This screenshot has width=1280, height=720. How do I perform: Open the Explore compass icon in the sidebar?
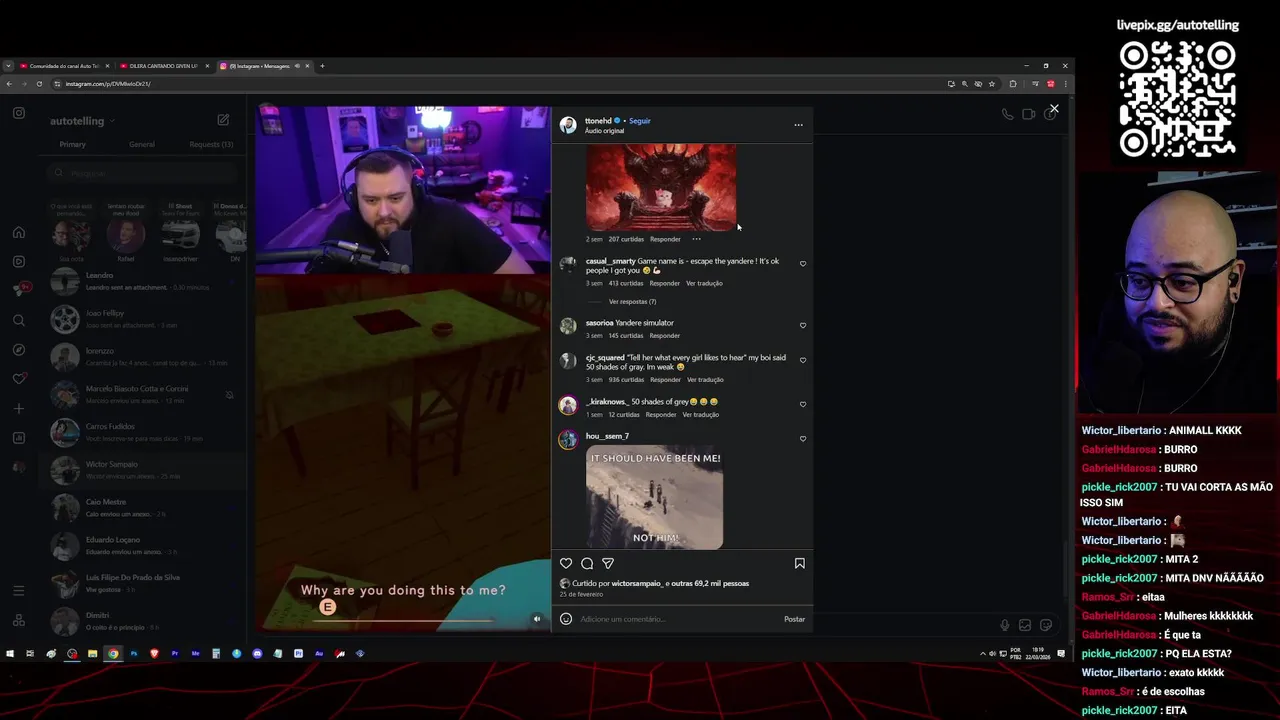click(x=19, y=350)
